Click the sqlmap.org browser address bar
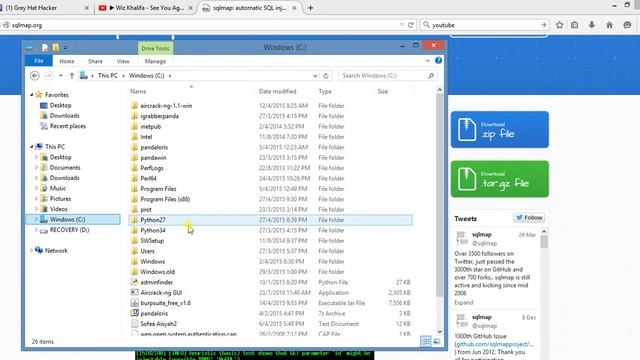This screenshot has width=640, height=360. point(204,25)
